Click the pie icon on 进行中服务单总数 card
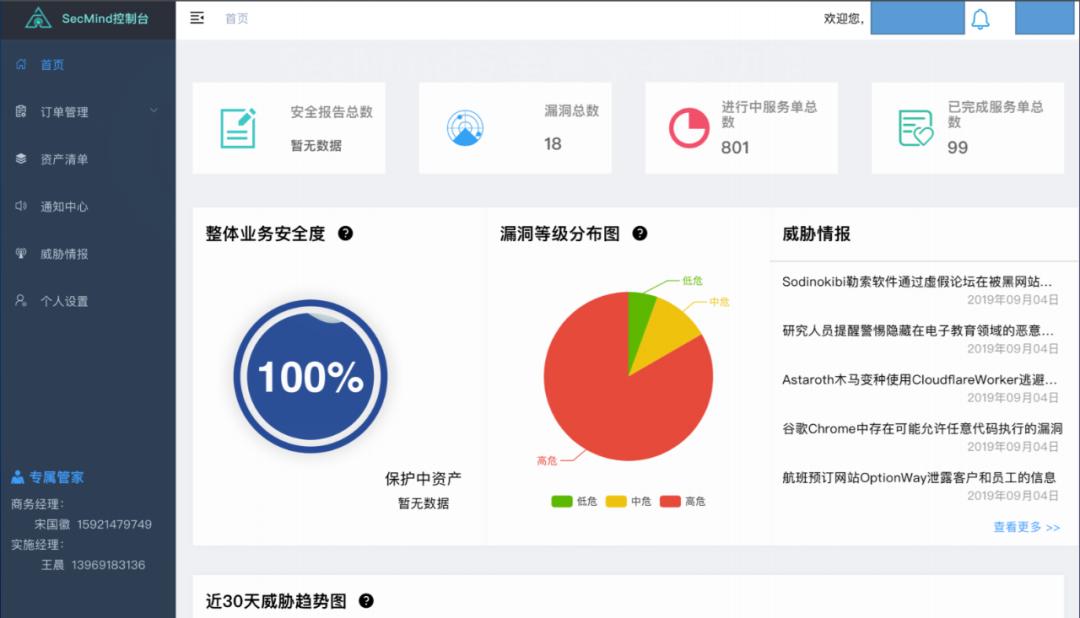1080x618 pixels. [x=690, y=128]
